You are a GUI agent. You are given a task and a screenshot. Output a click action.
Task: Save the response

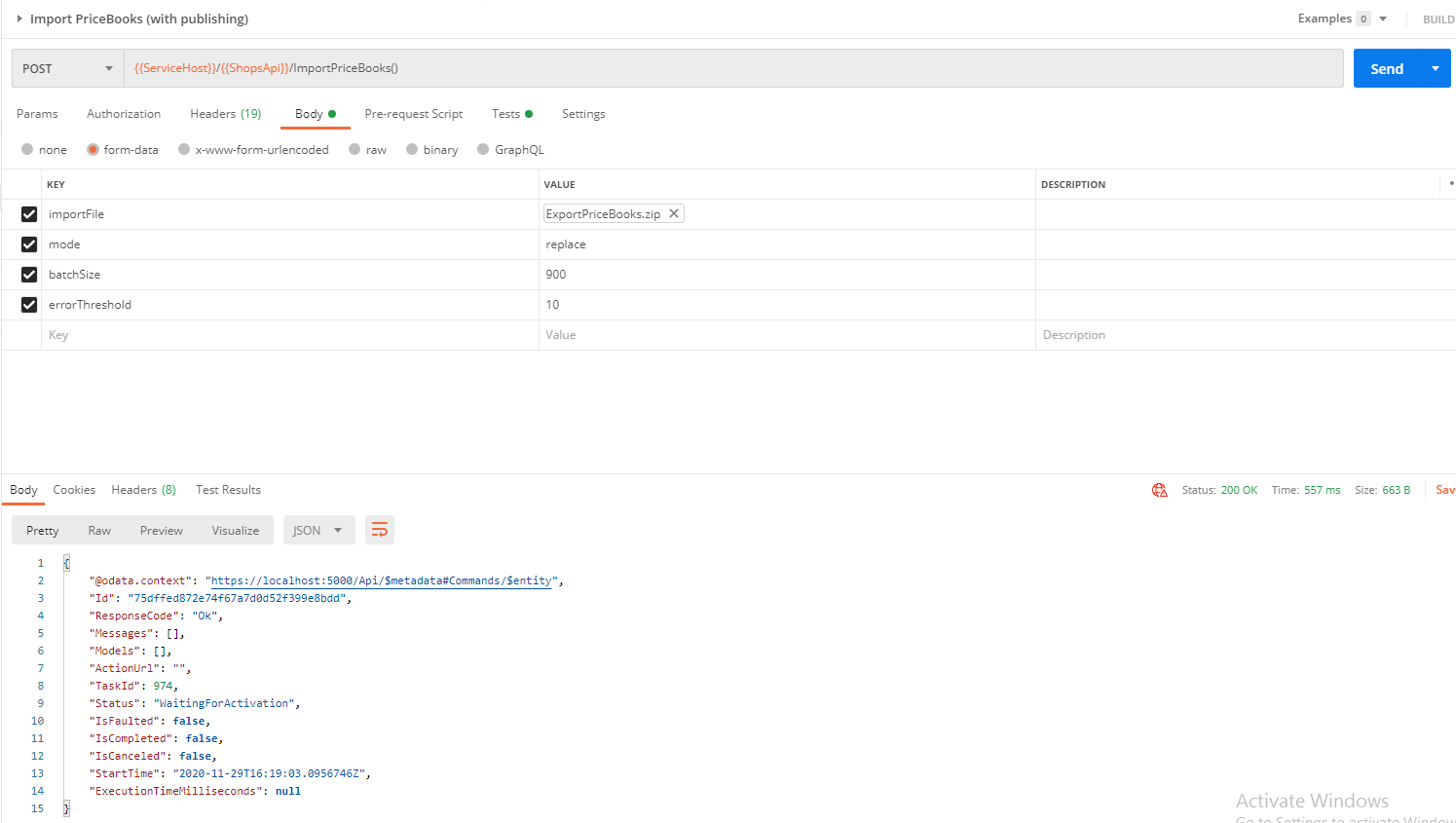click(x=1445, y=490)
